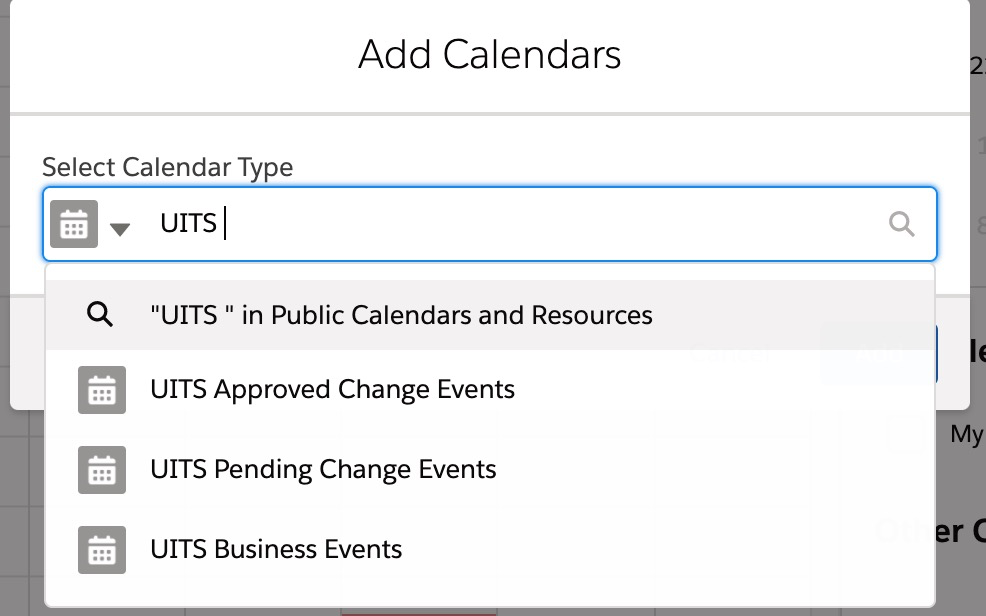This screenshot has width=986, height=616.
Task: Click the calendar picker icon left of the dropdown arrow
Action: pyautogui.click(x=74, y=223)
